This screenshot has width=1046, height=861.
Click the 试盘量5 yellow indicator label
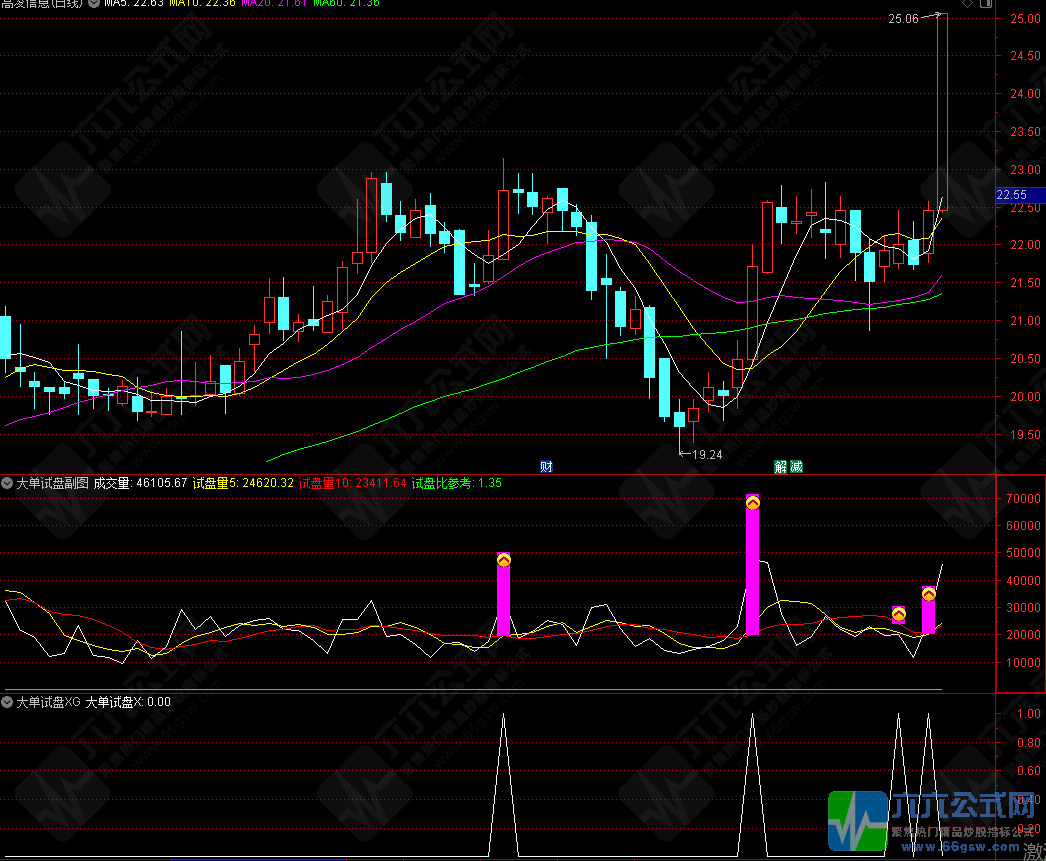click(243, 483)
